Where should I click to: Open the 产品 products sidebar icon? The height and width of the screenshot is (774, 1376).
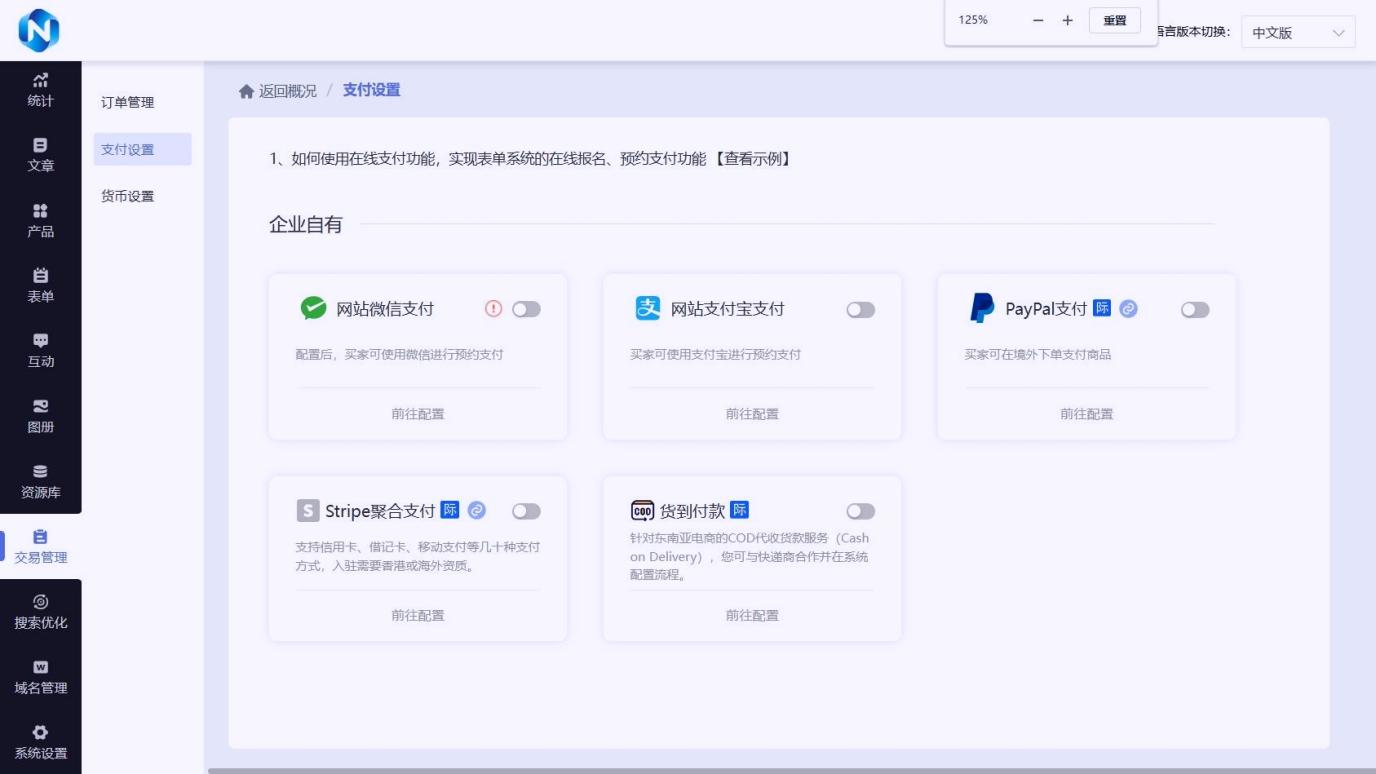click(40, 211)
